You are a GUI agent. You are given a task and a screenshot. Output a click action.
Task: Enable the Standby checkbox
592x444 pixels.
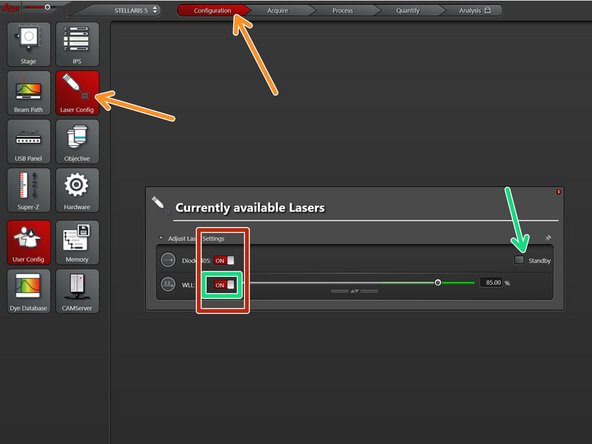click(519, 260)
